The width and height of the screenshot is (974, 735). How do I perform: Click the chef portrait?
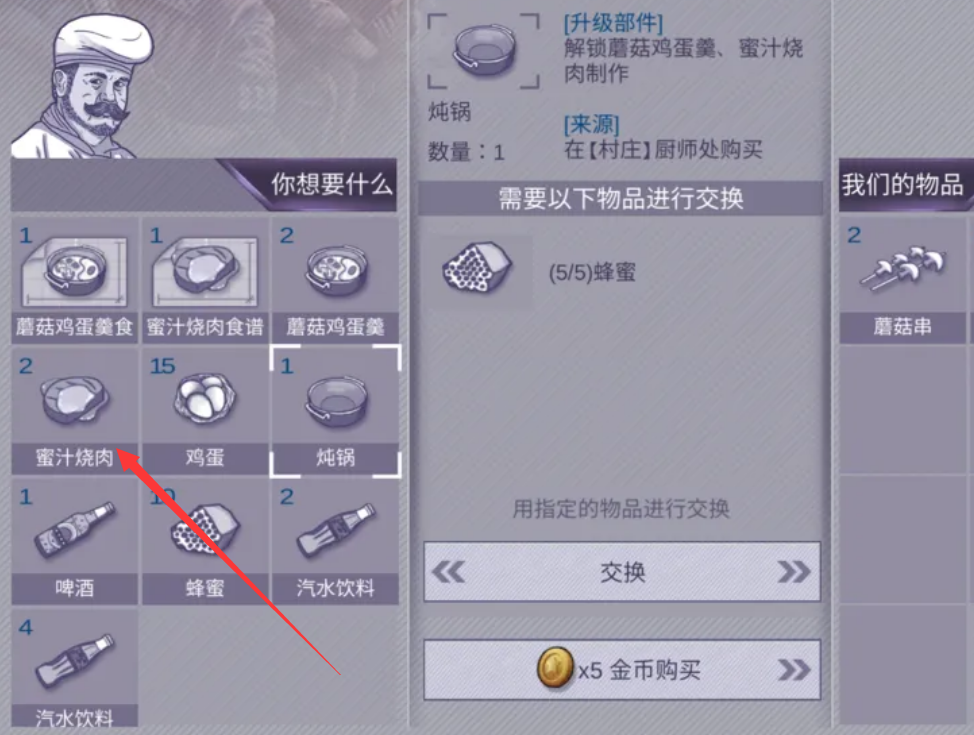[84, 87]
